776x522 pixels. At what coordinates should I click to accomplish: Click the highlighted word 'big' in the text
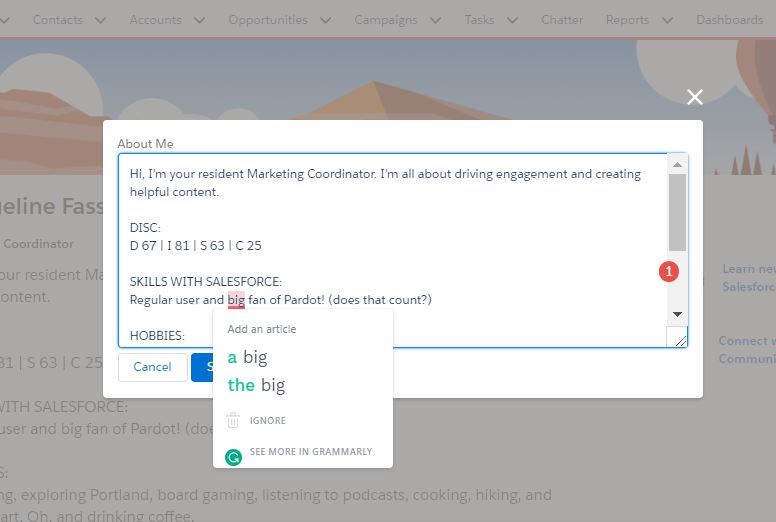pos(236,300)
